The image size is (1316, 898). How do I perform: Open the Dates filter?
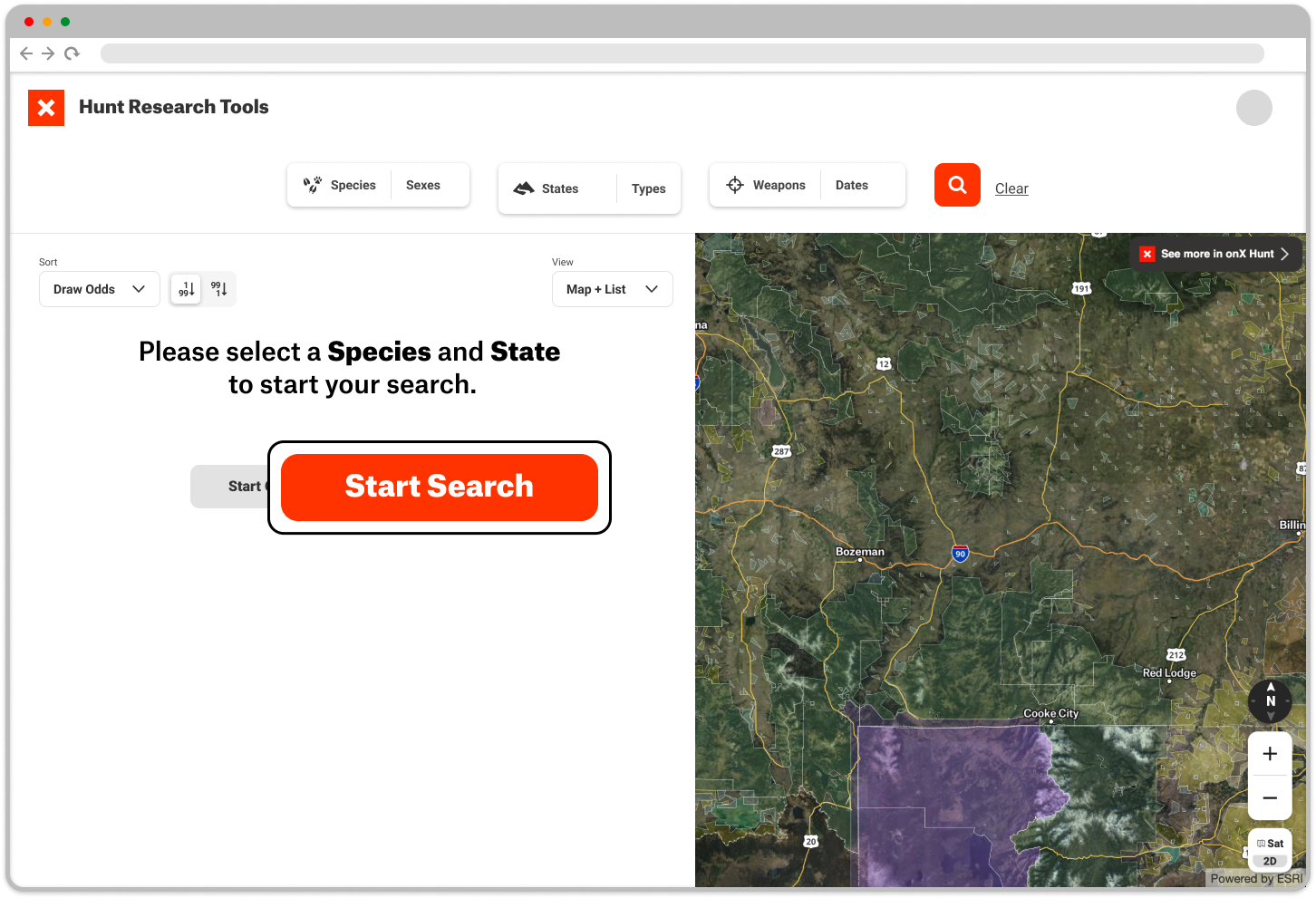(852, 185)
